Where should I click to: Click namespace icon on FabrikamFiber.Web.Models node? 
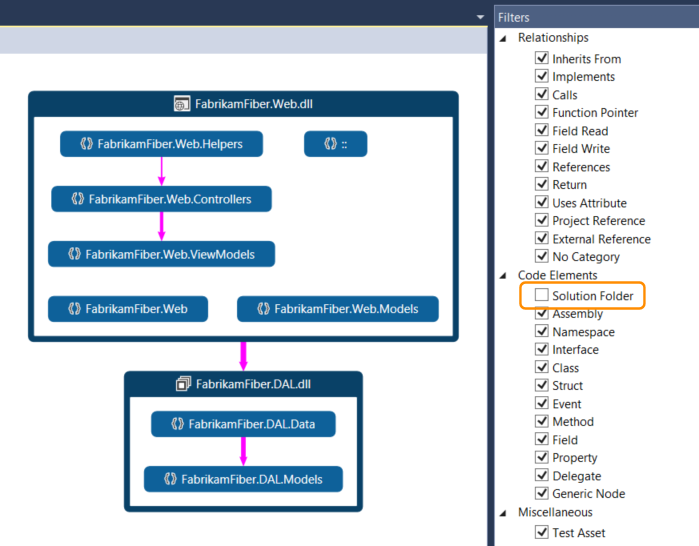(262, 309)
